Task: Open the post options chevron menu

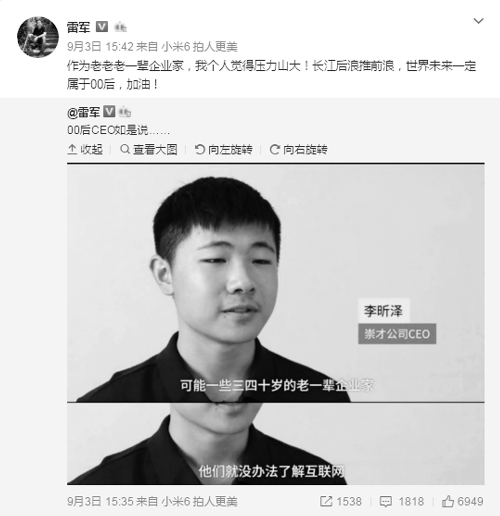Action: 478,21
